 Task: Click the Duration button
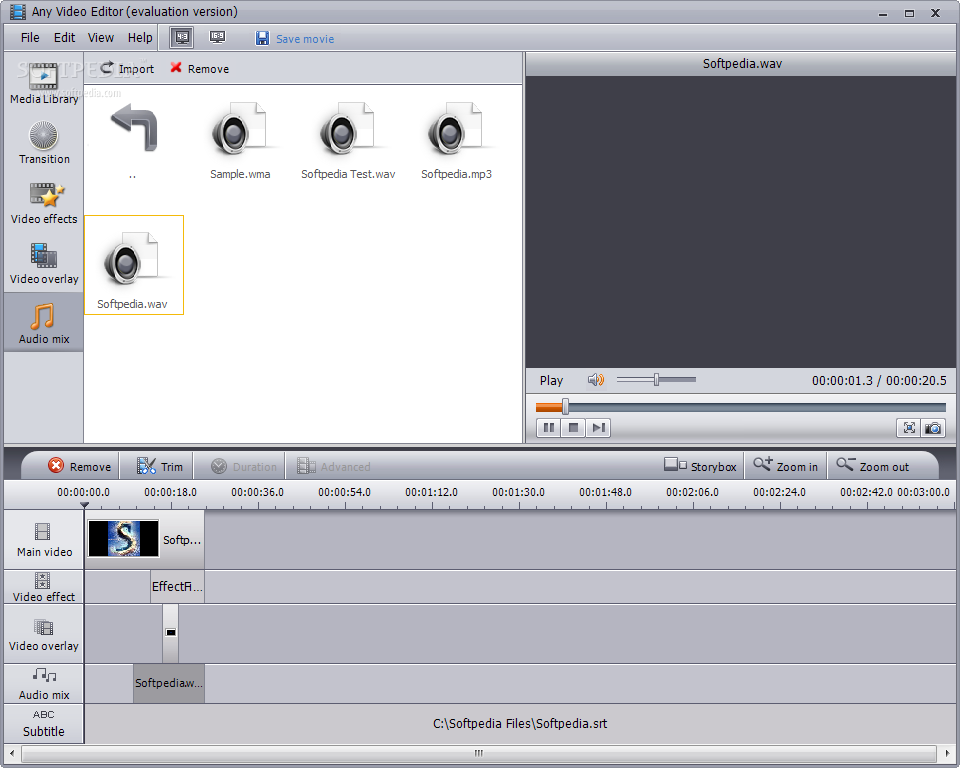(244, 466)
